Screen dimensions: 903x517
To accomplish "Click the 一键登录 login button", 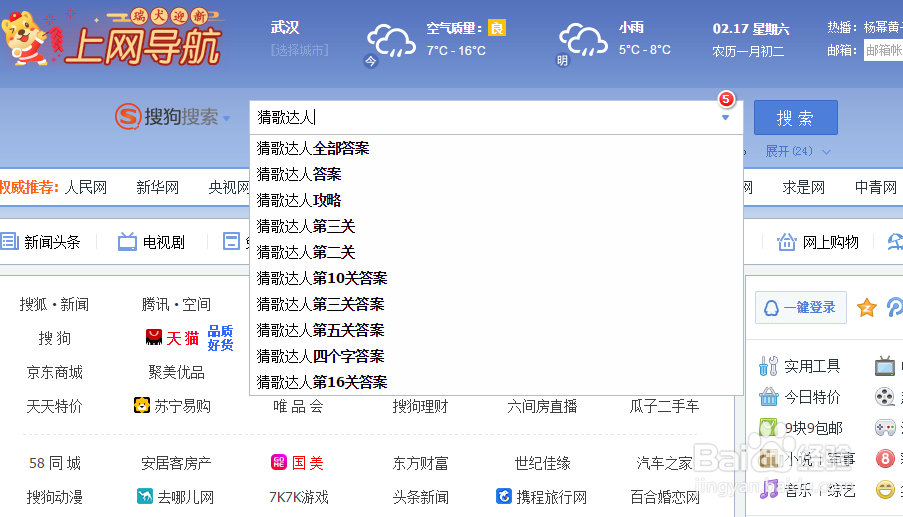I will click(800, 307).
